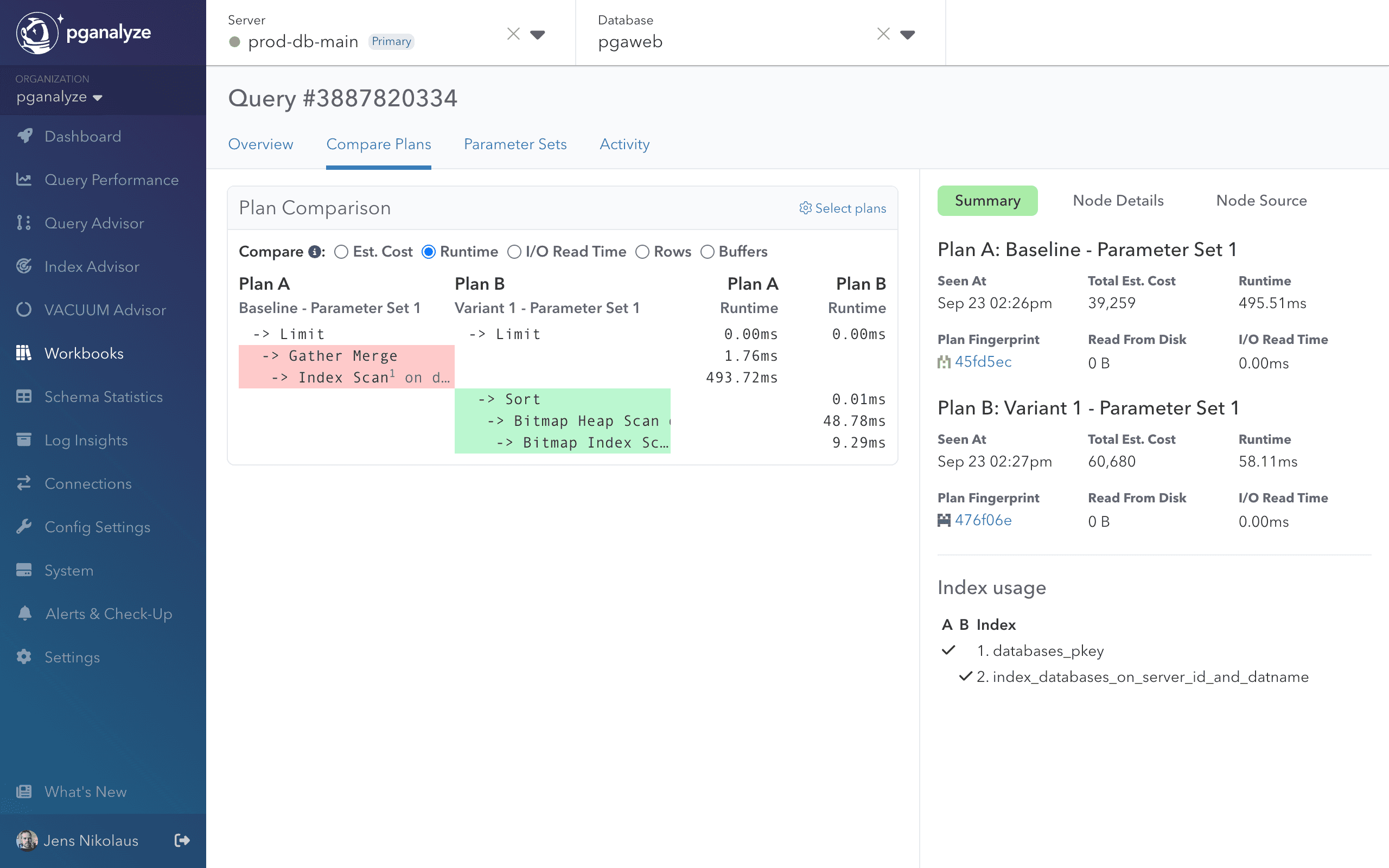Click the Index Advisor icon
This screenshot has width=1389, height=868.
pyautogui.click(x=24, y=266)
